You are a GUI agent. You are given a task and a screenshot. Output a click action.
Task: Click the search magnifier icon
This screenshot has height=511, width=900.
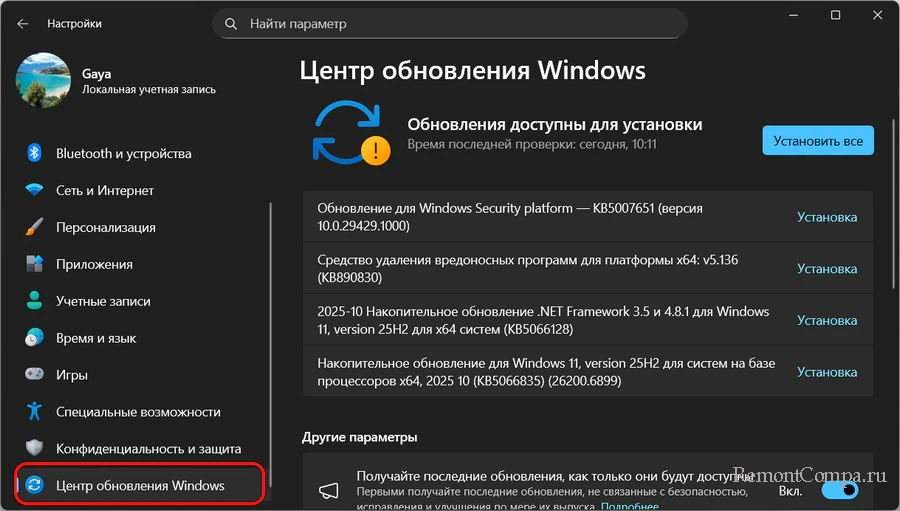pyautogui.click(x=231, y=23)
